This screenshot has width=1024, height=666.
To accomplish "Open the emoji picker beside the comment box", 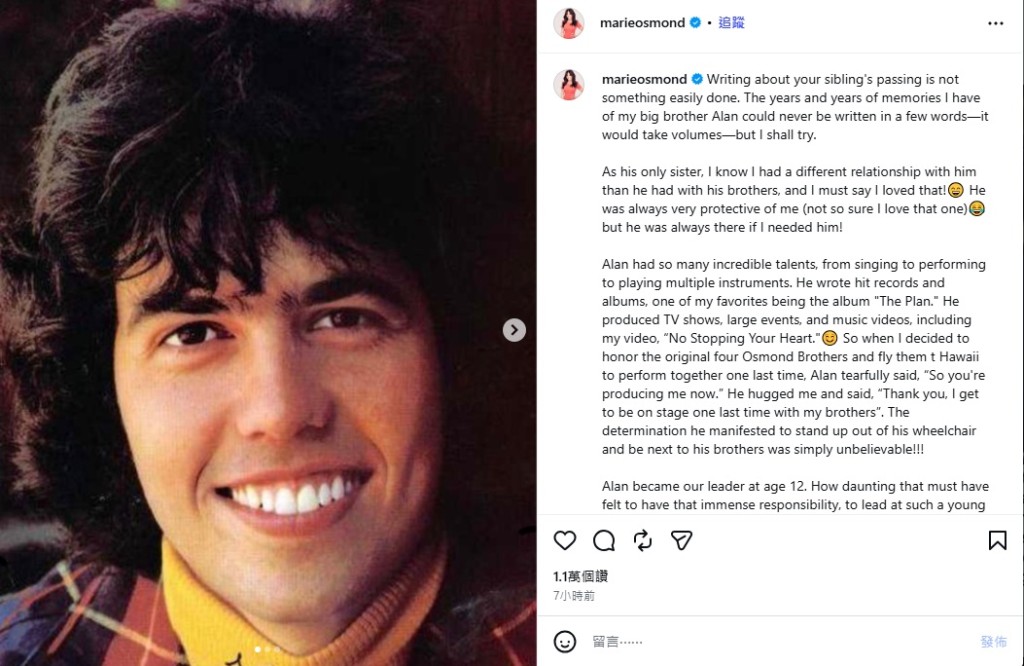I will coord(565,641).
